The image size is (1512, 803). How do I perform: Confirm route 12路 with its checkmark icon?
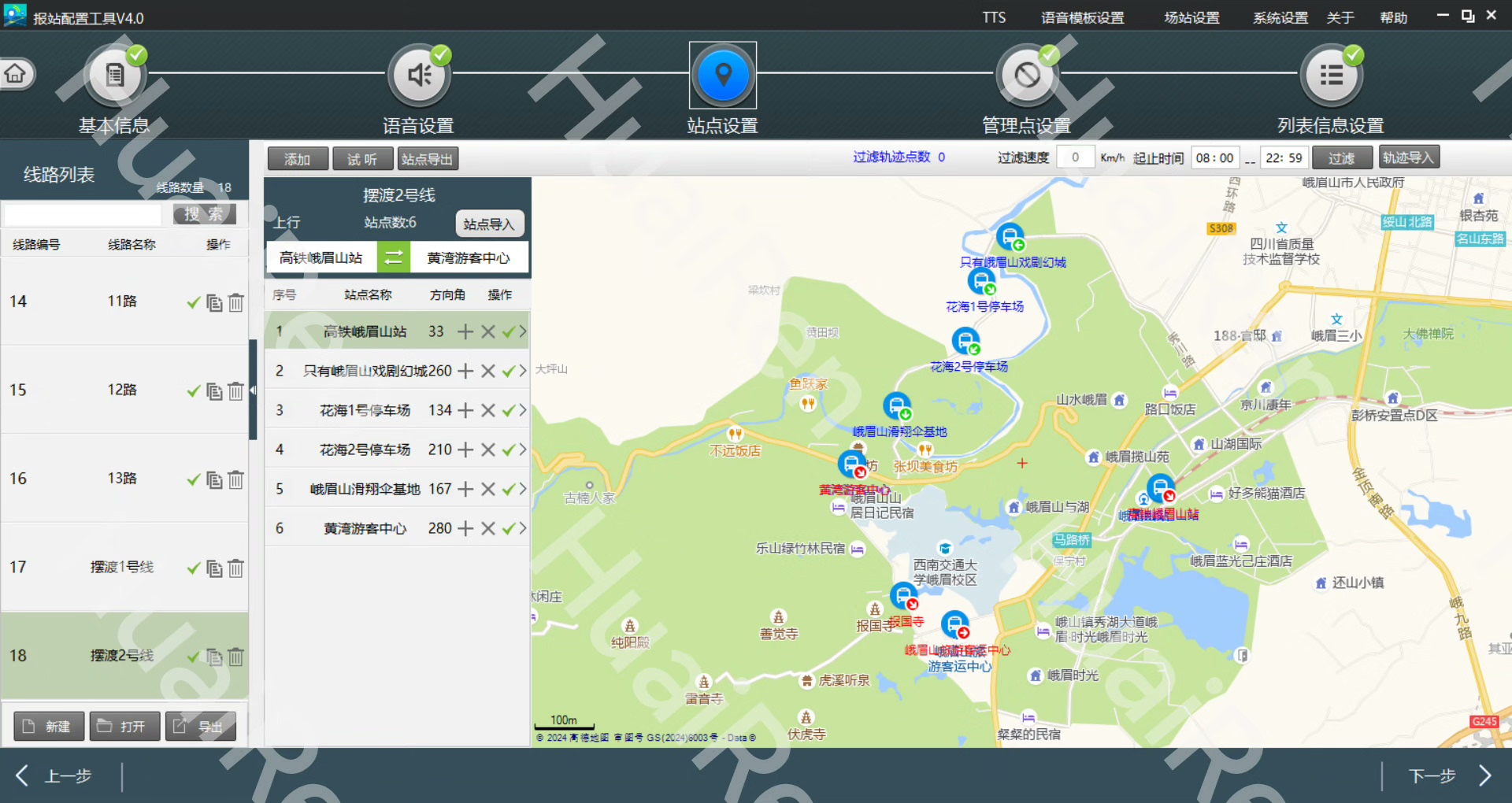[194, 391]
